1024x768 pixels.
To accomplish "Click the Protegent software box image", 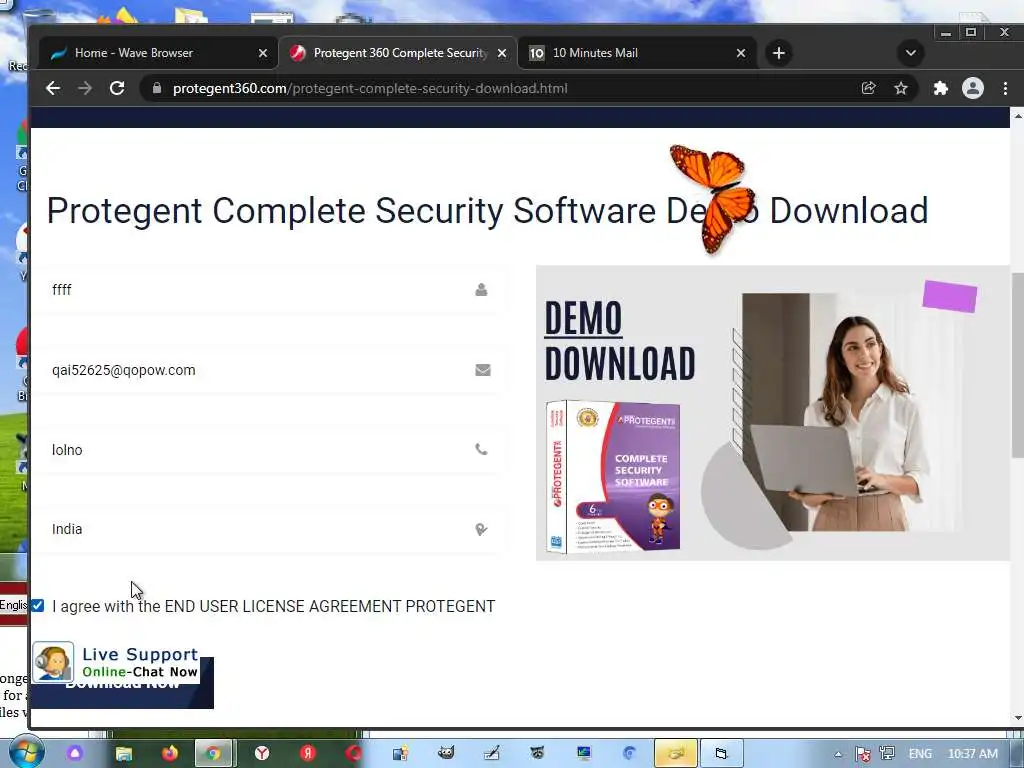I will 613,477.
